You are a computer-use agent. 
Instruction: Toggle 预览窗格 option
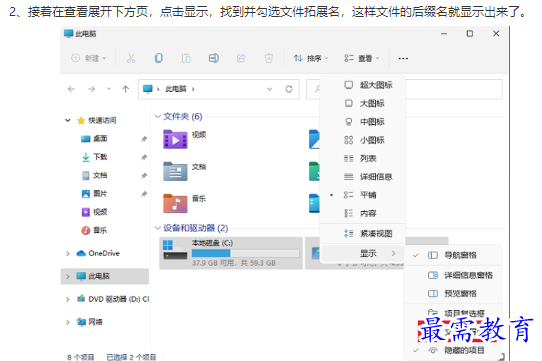[452, 294]
